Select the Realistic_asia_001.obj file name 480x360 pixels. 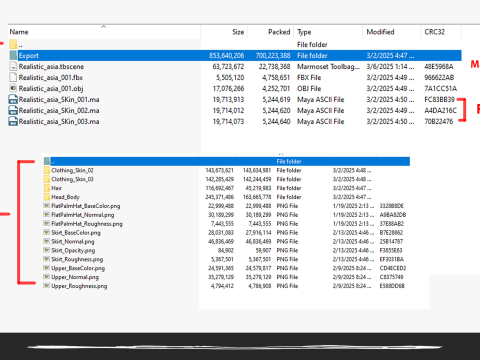pos(51,89)
